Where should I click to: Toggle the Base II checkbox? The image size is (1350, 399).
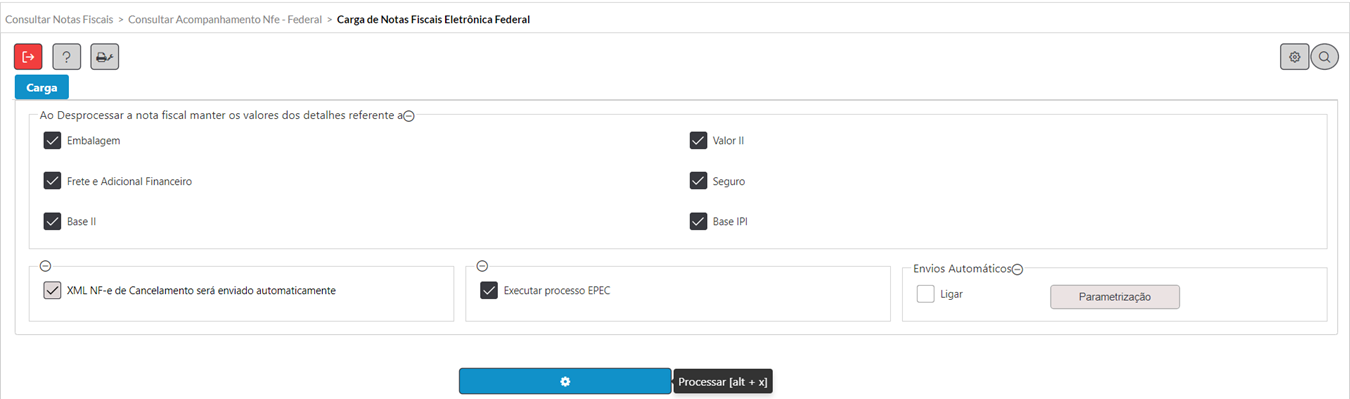53,221
